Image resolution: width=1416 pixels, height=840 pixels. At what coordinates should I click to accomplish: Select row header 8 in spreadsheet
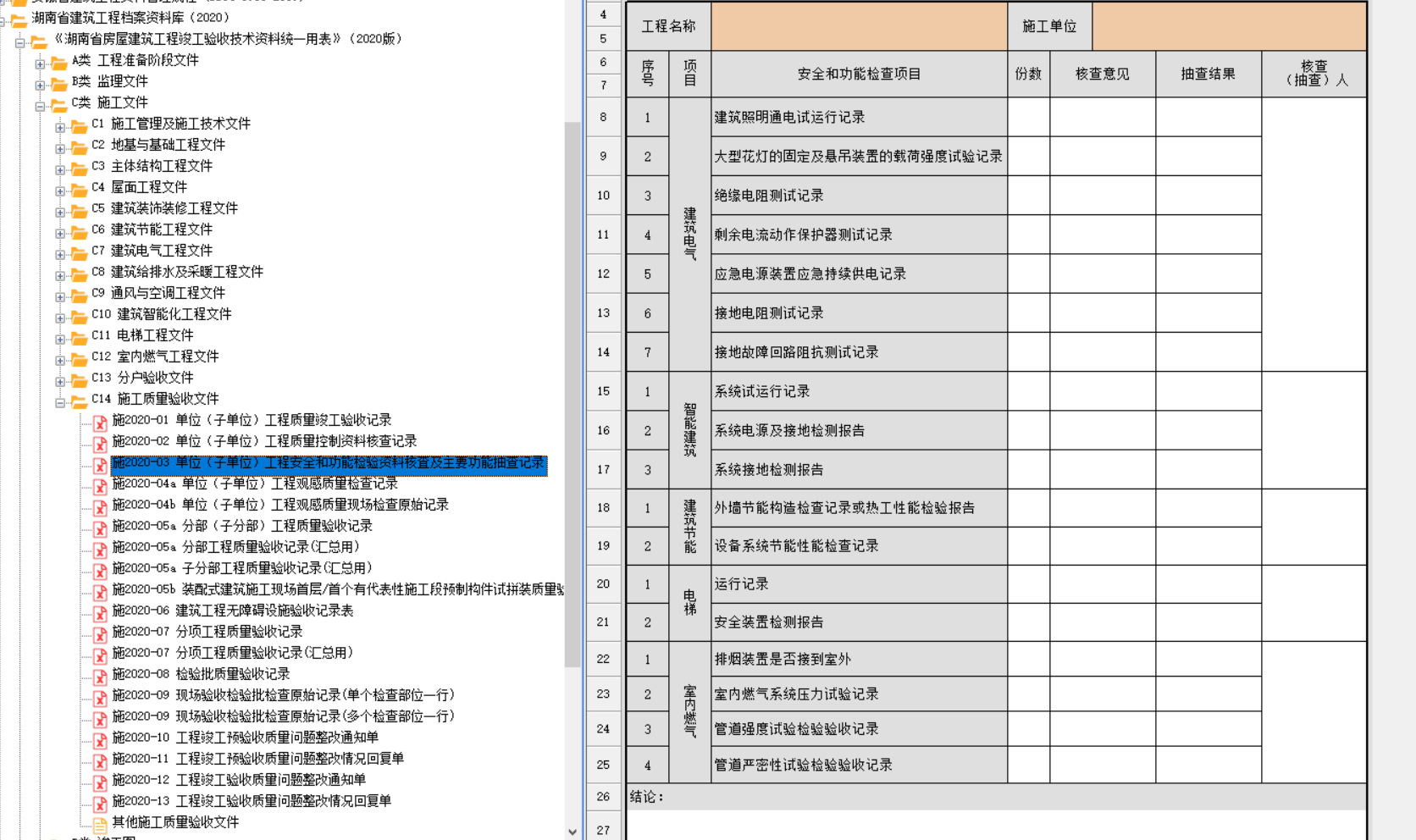(603, 117)
